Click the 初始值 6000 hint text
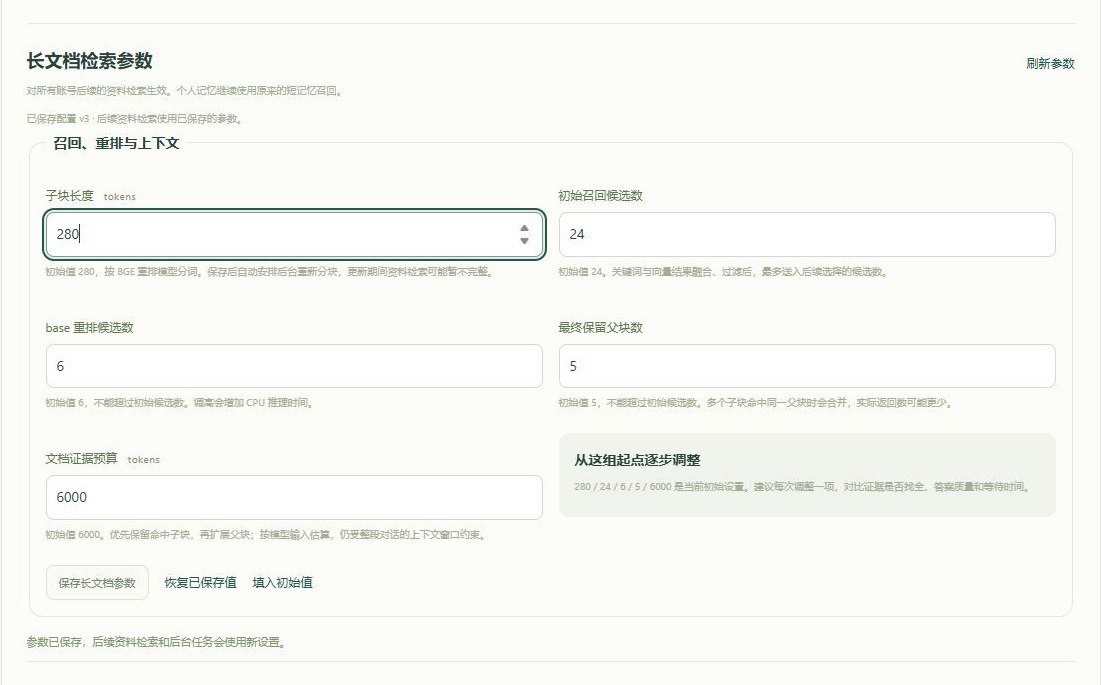 pyautogui.click(x=266, y=535)
